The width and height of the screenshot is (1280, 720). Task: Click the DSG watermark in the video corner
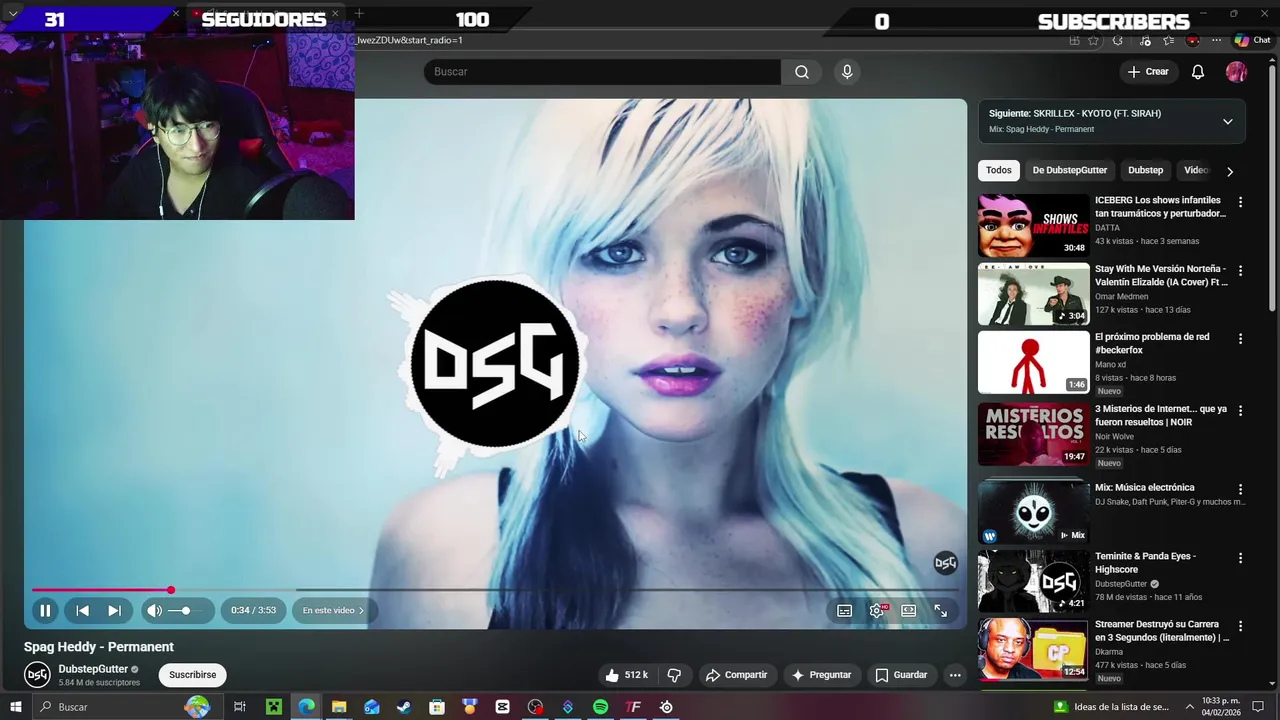[x=945, y=563]
